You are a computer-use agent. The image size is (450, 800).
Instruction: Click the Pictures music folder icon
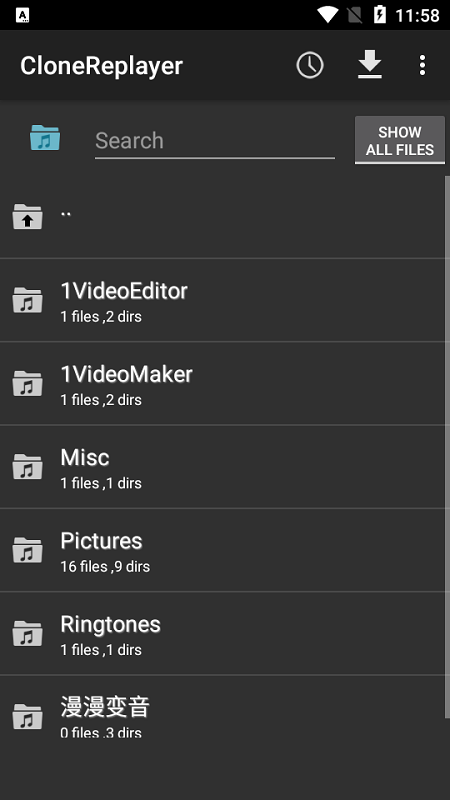[x=27, y=549]
